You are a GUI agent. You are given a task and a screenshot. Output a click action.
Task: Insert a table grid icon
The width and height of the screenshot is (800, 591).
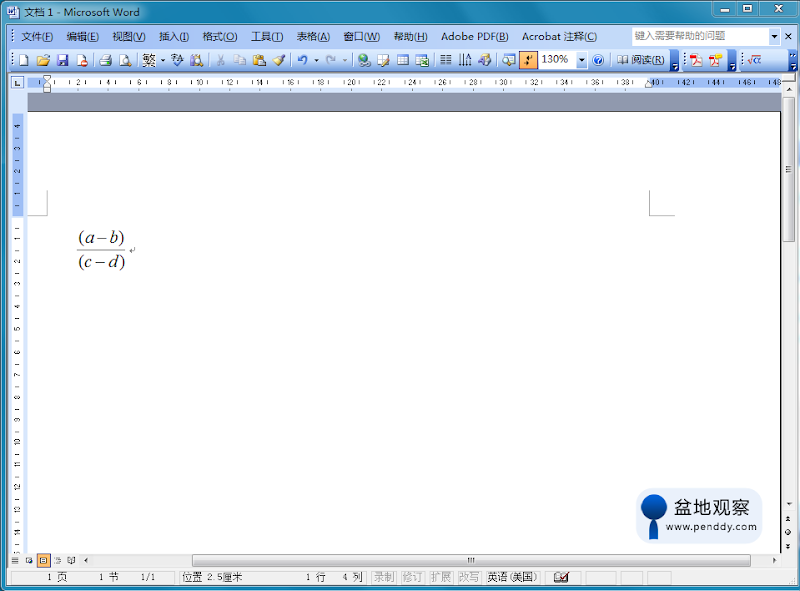[403, 60]
